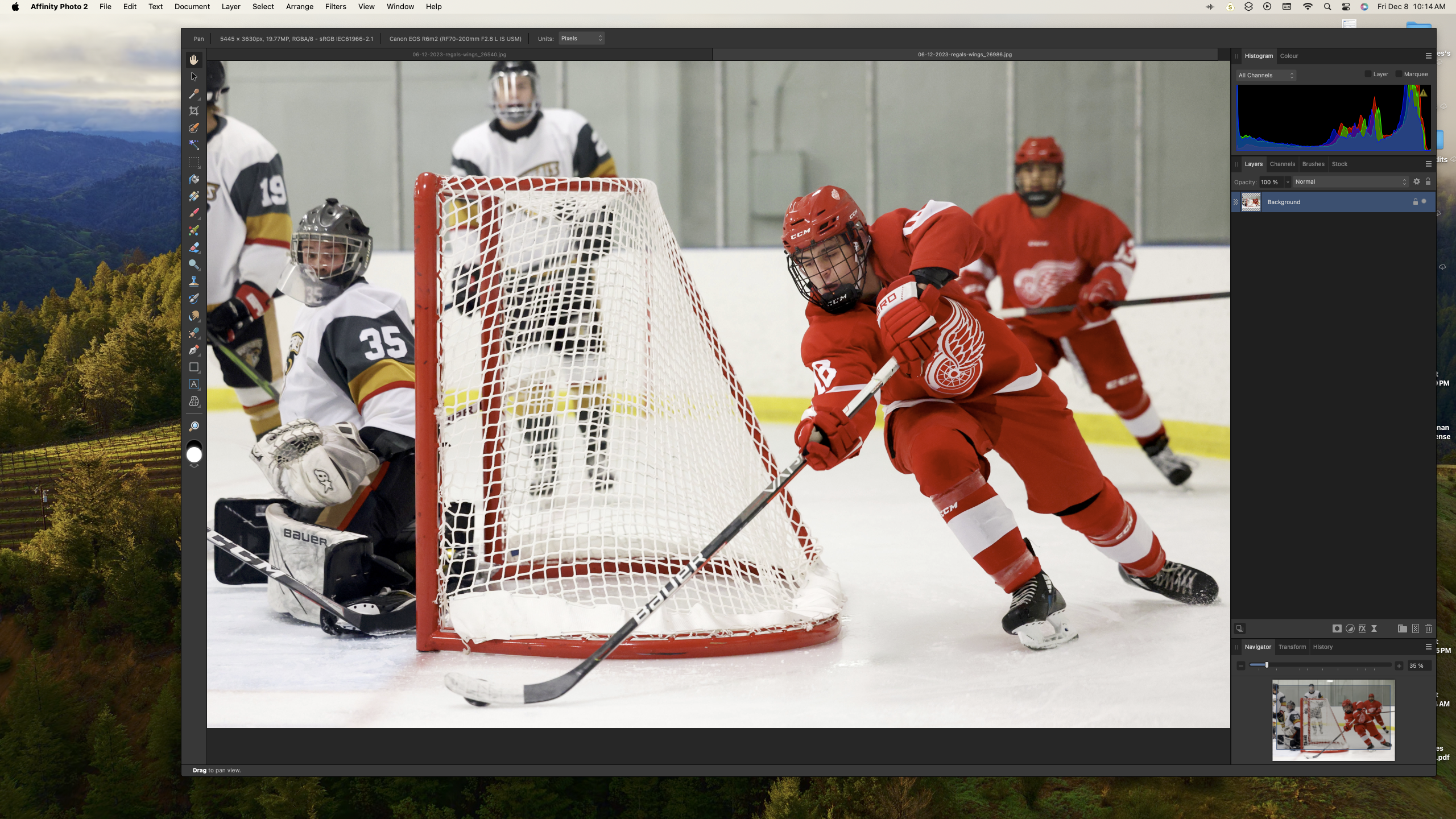Click Group Layers folder icon

(1402, 628)
